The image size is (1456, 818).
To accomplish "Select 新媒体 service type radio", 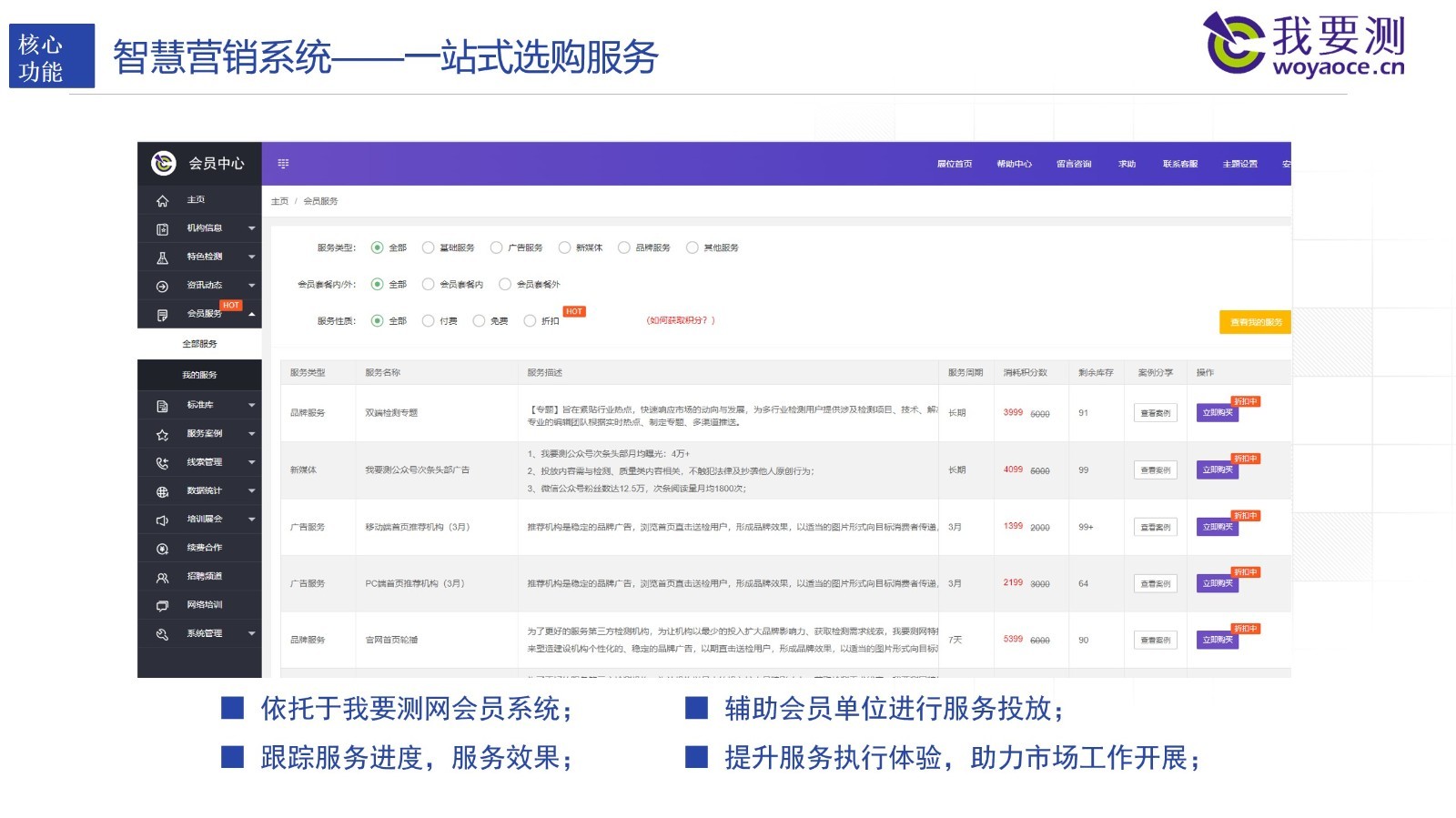I will click(564, 247).
